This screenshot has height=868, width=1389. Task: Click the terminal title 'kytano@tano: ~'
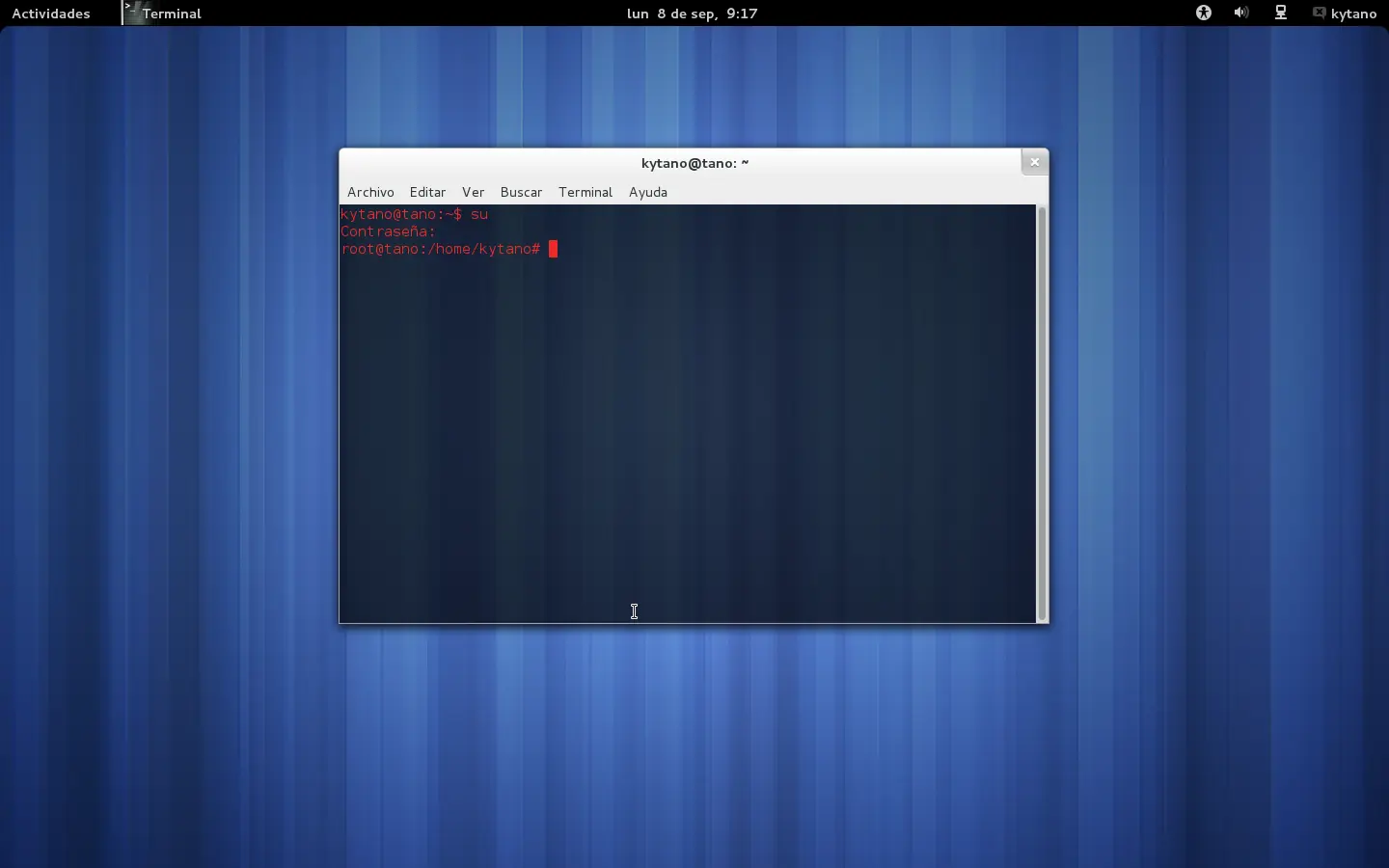point(694,163)
